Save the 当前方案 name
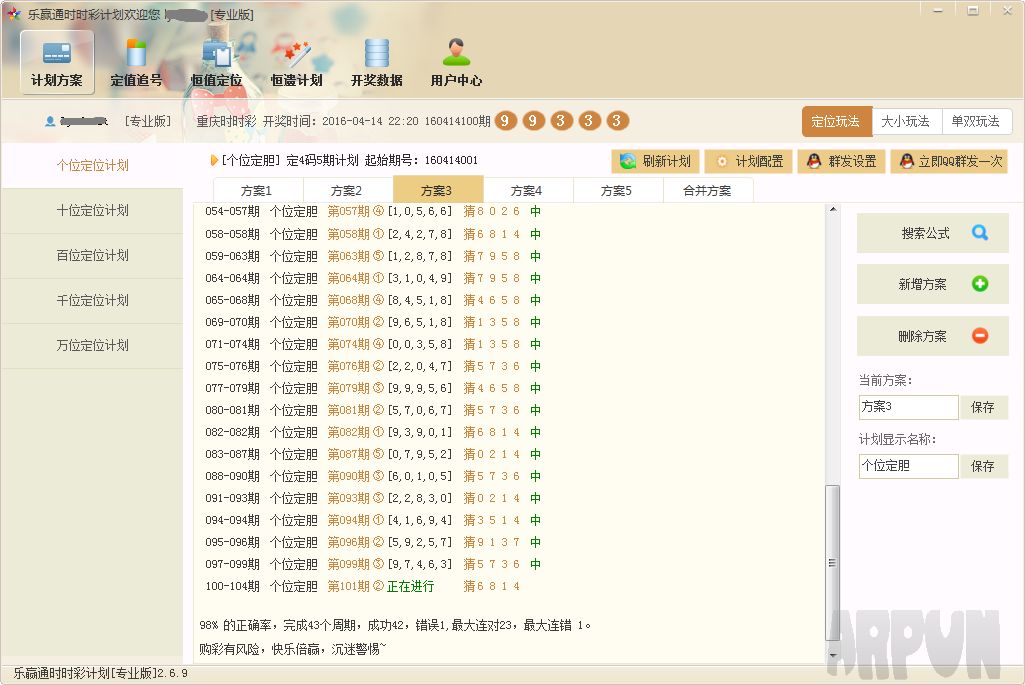This screenshot has height=685, width=1025. click(983, 407)
